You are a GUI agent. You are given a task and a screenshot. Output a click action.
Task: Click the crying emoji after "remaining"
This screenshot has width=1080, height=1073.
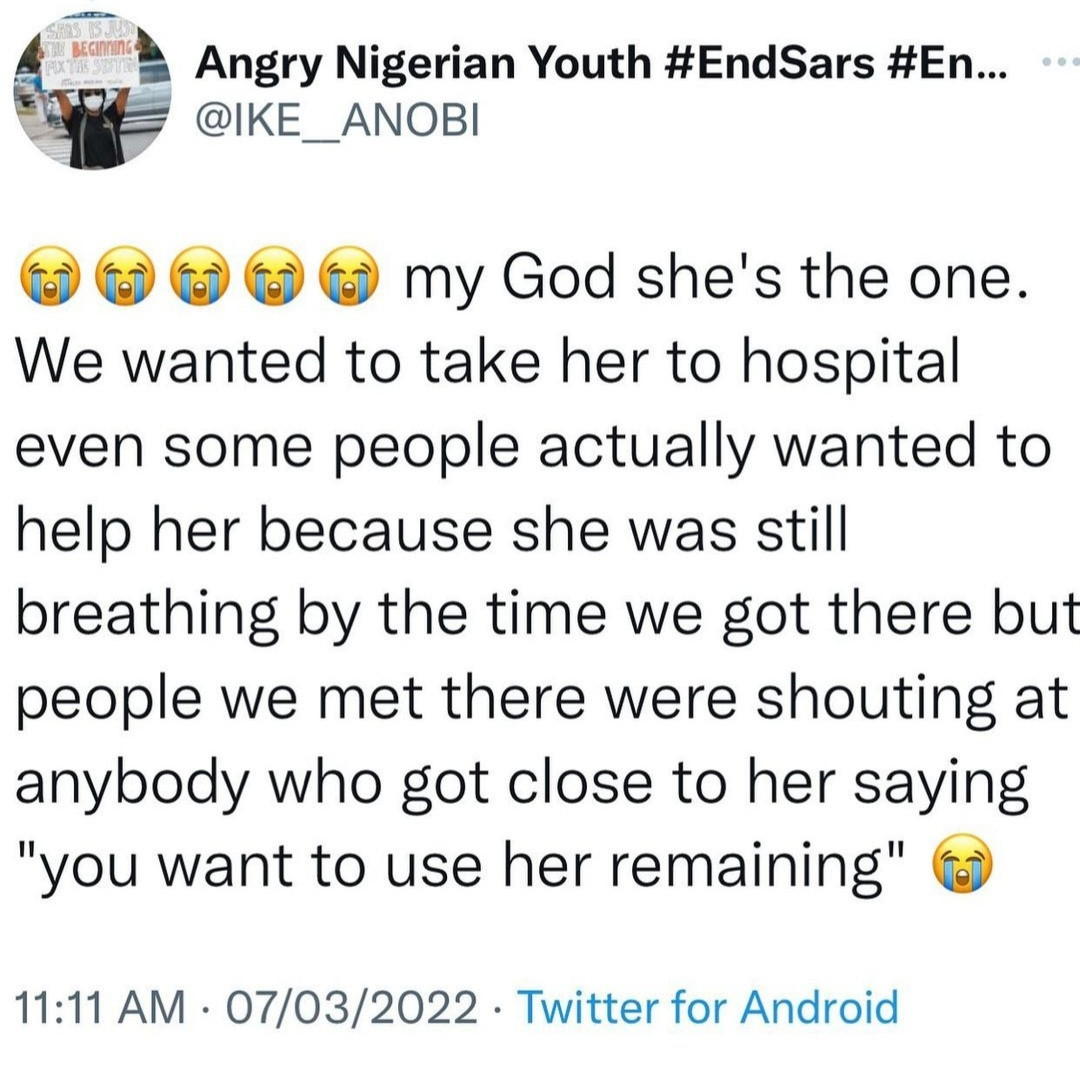[964, 863]
